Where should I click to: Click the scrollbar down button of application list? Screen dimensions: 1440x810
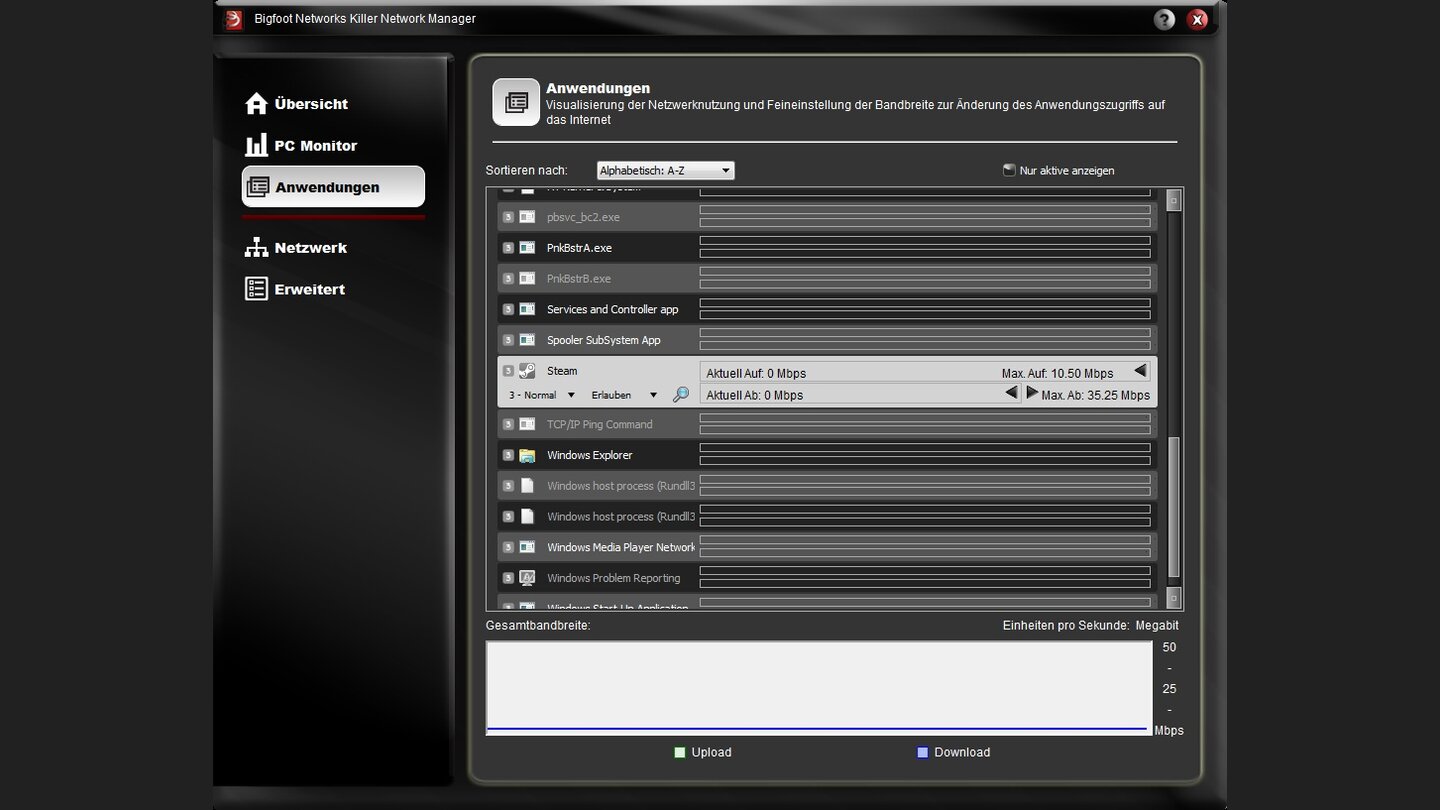(x=1174, y=598)
